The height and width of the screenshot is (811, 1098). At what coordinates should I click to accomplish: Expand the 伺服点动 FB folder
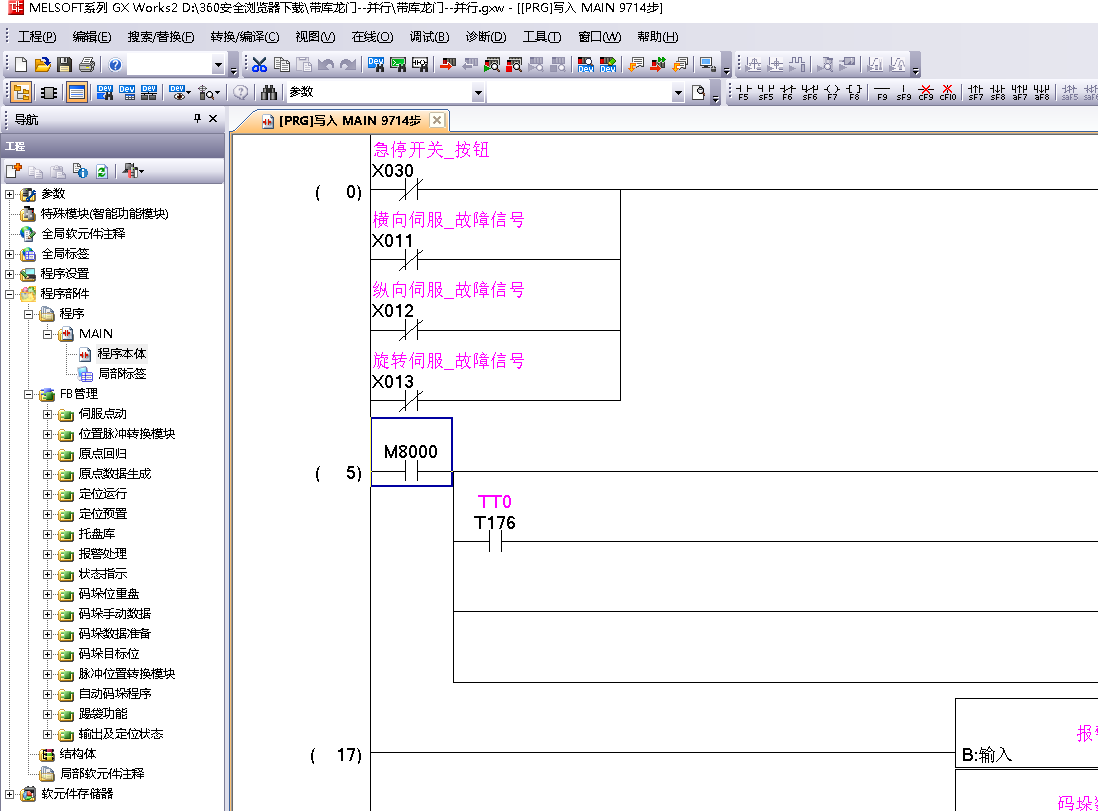tap(48, 414)
